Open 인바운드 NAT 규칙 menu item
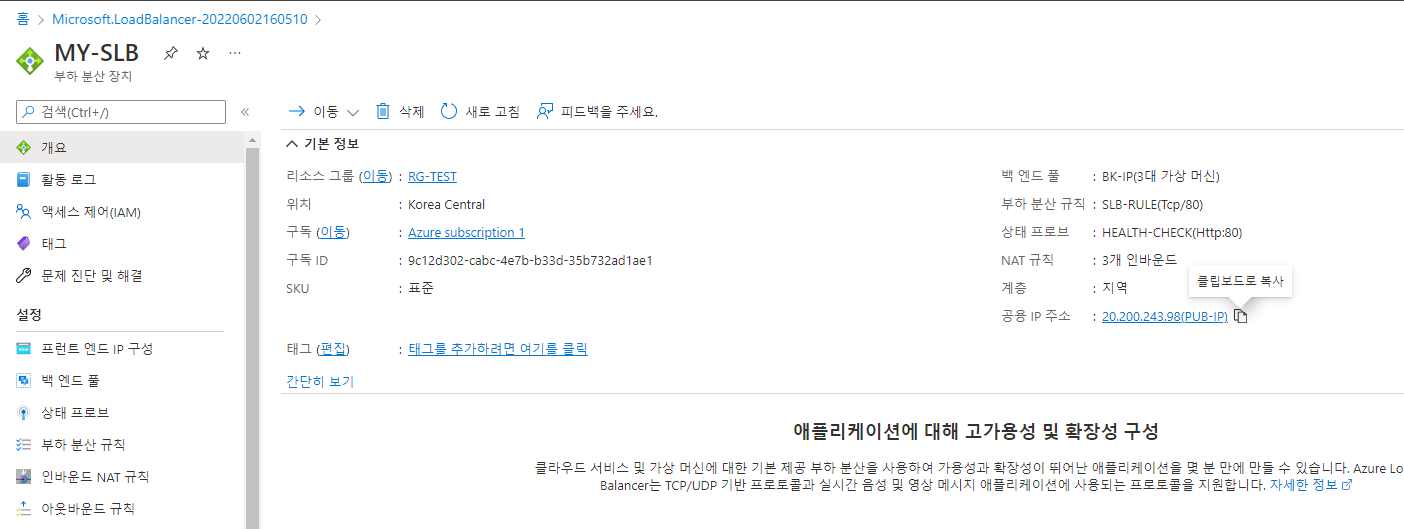The image size is (1404, 529). point(122,476)
